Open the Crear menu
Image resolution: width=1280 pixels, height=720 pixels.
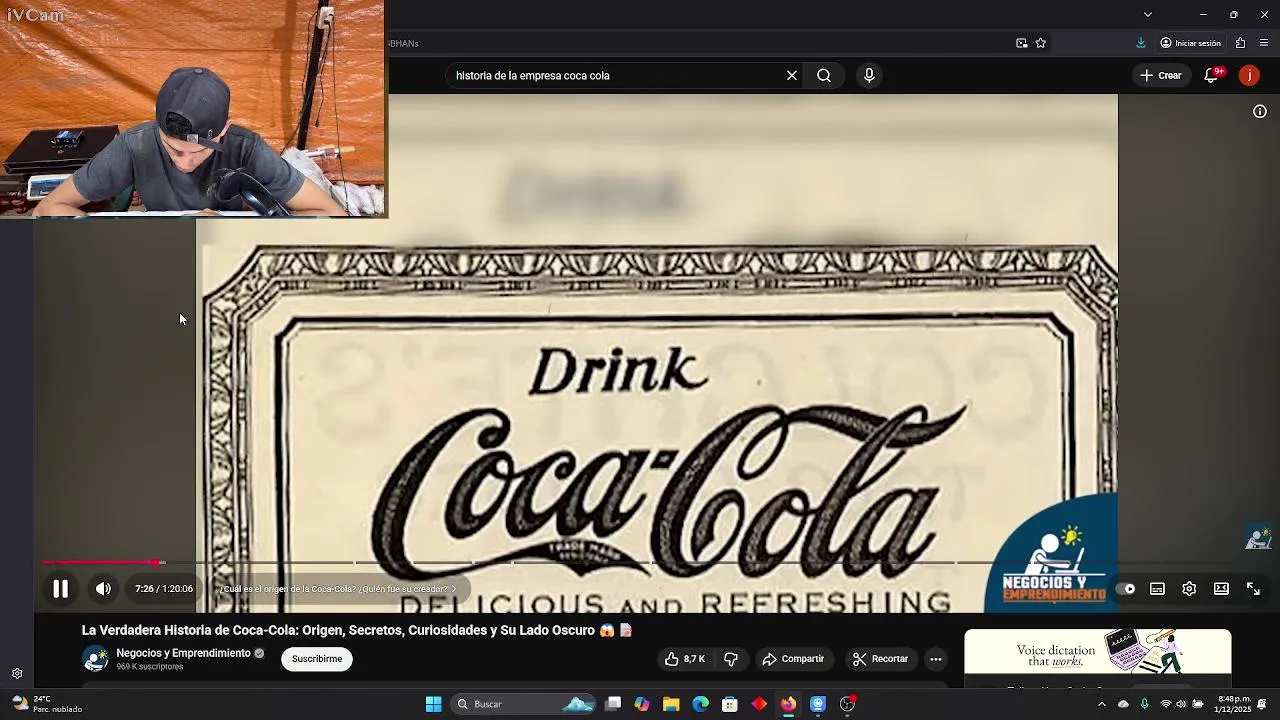1161,75
